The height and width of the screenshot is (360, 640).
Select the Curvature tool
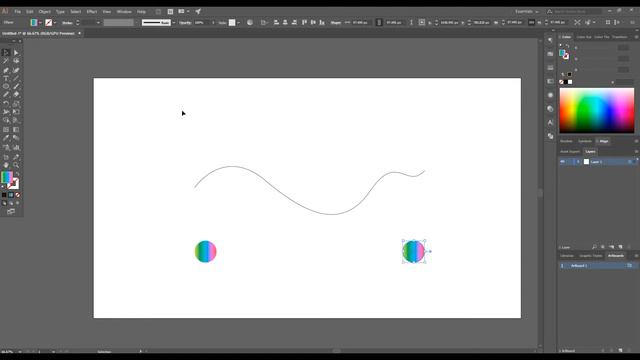click(16, 70)
